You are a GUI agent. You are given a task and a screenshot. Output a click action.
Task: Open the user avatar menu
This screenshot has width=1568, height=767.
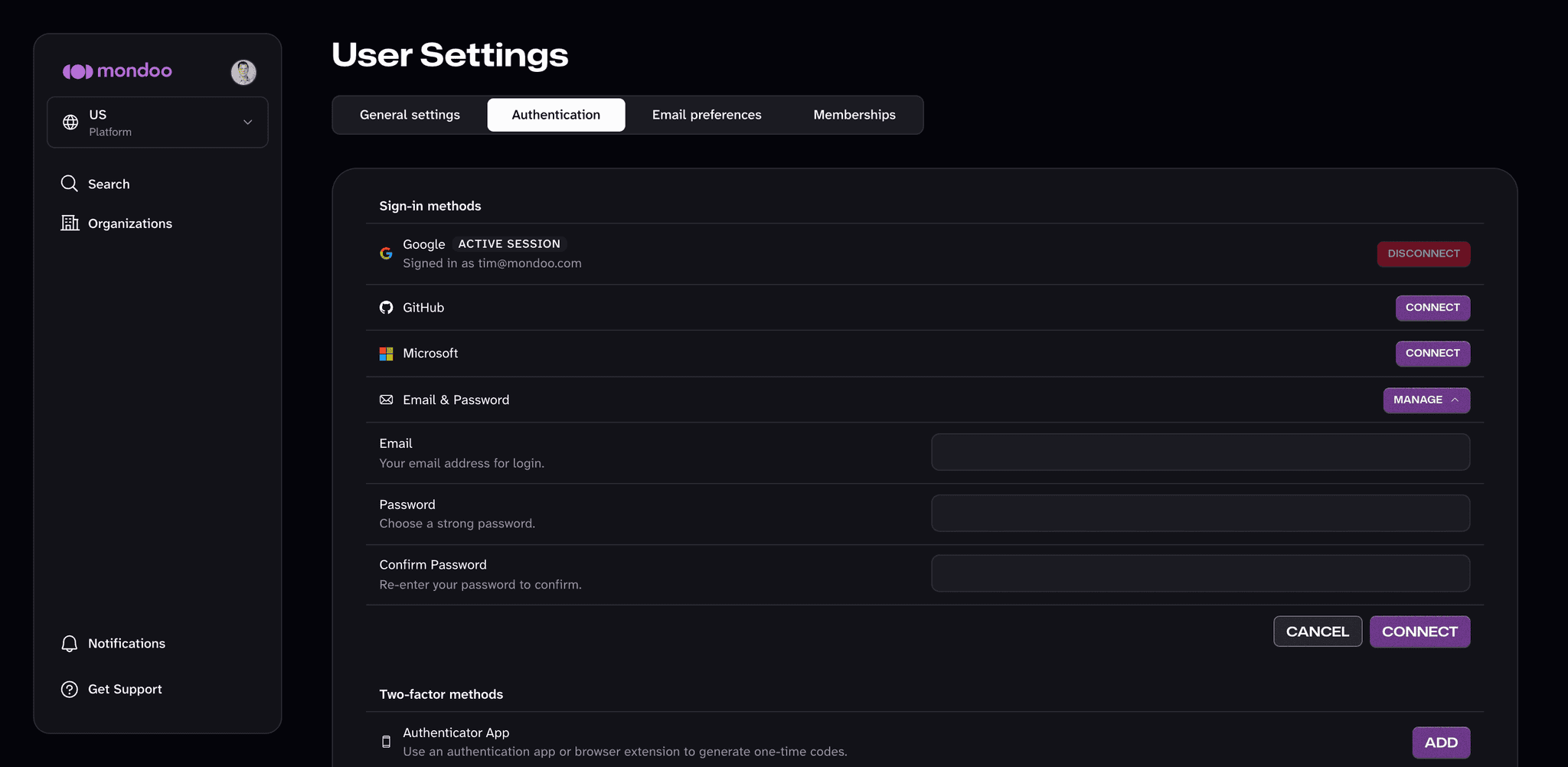(x=243, y=72)
